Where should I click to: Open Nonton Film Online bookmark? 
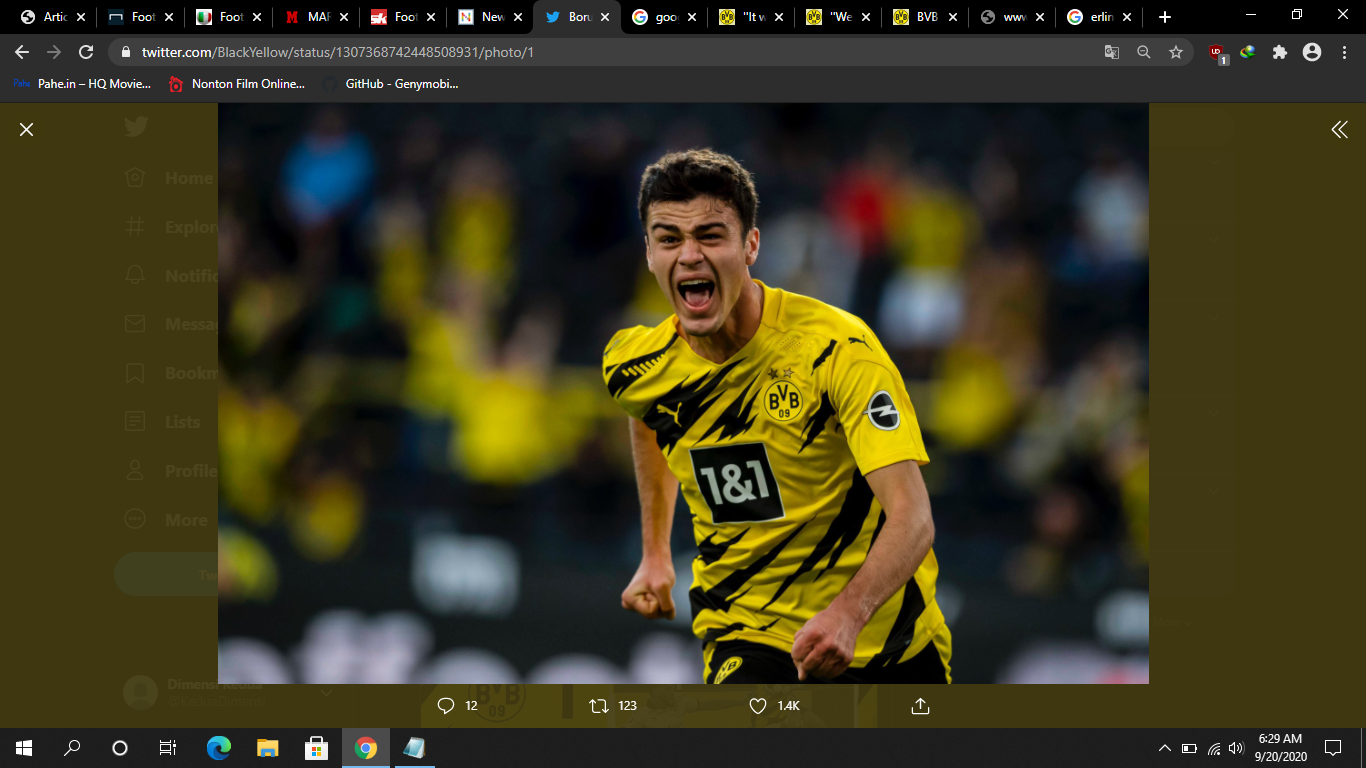237,84
